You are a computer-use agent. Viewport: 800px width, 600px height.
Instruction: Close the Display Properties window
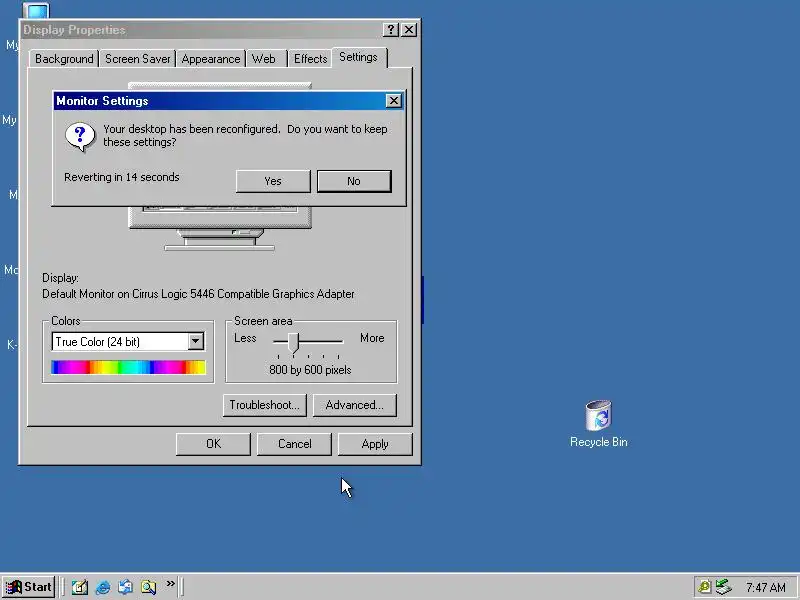pyautogui.click(x=409, y=30)
